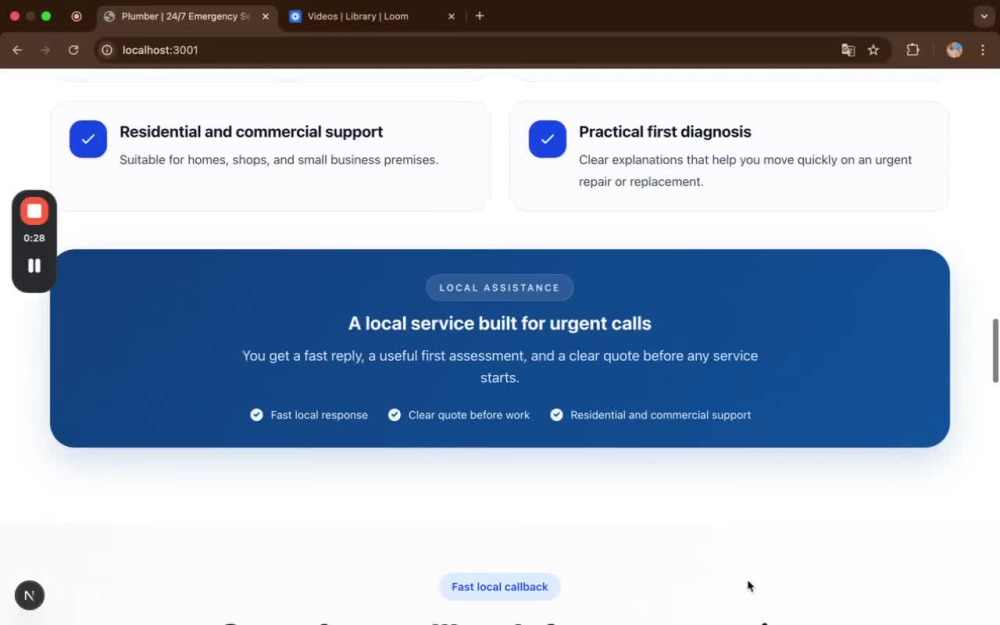The image size is (1000, 625).
Task: Close the Loom Videos tab
Action: pyautogui.click(x=451, y=17)
